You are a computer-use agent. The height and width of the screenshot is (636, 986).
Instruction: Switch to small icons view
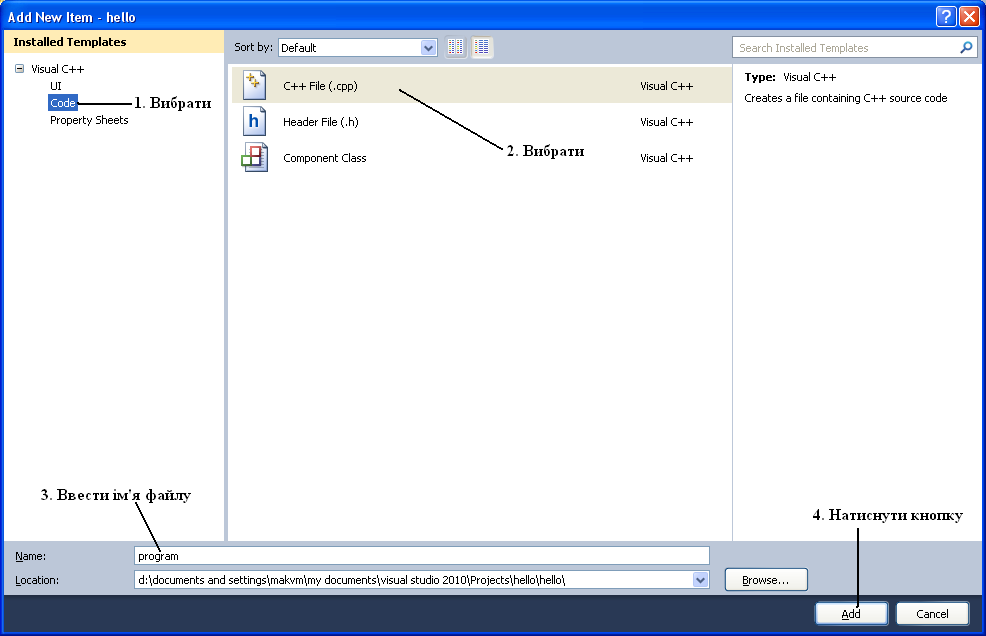[456, 47]
